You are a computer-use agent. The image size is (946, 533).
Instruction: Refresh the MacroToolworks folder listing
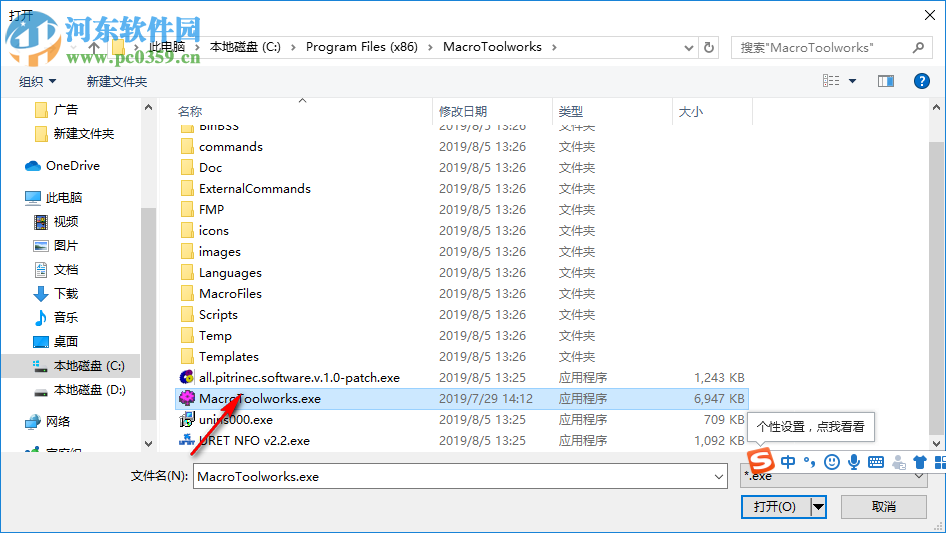click(x=709, y=47)
